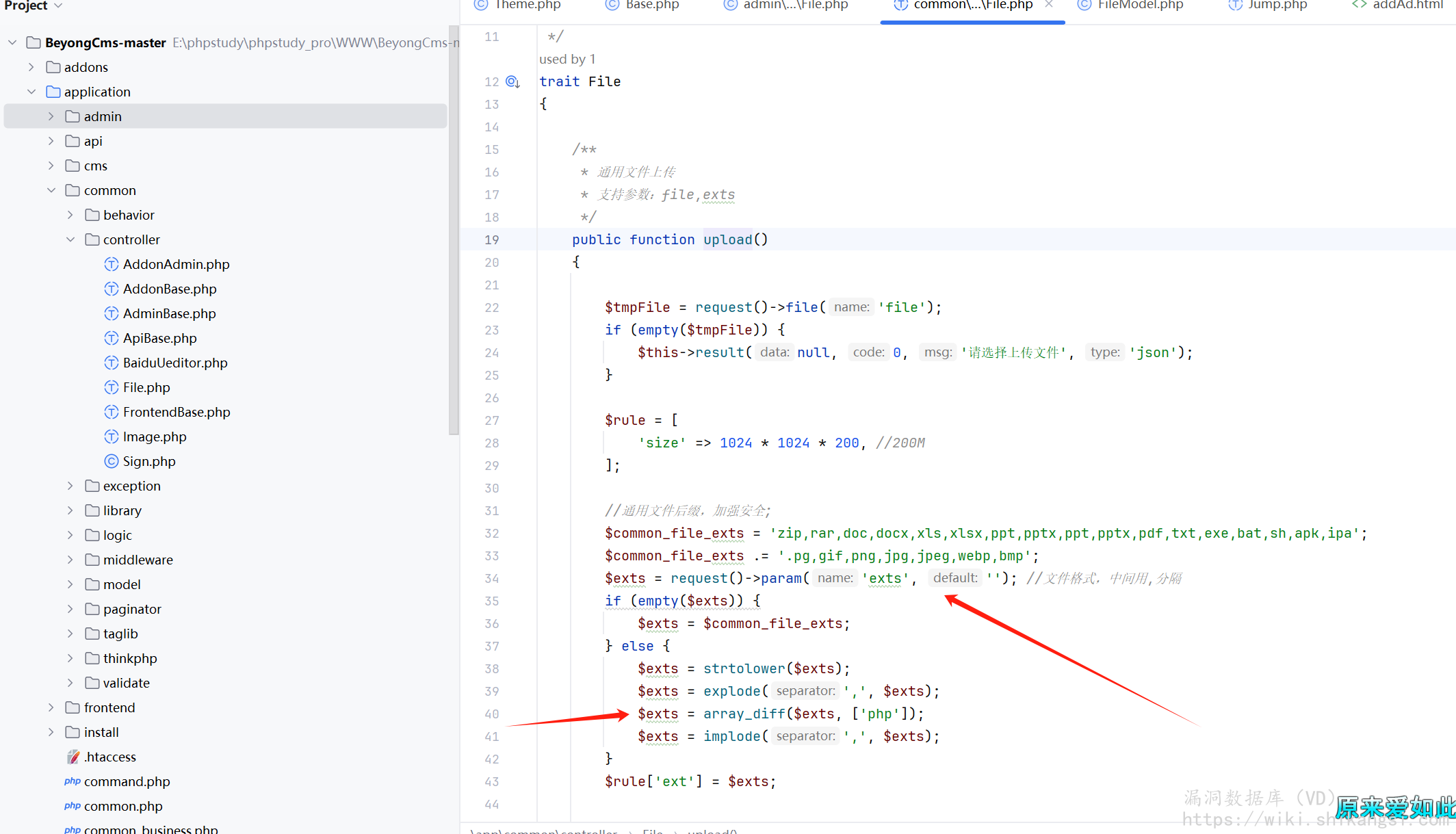
Task: Switch to the Jump.php editor tab
Action: pyautogui.click(x=1268, y=5)
